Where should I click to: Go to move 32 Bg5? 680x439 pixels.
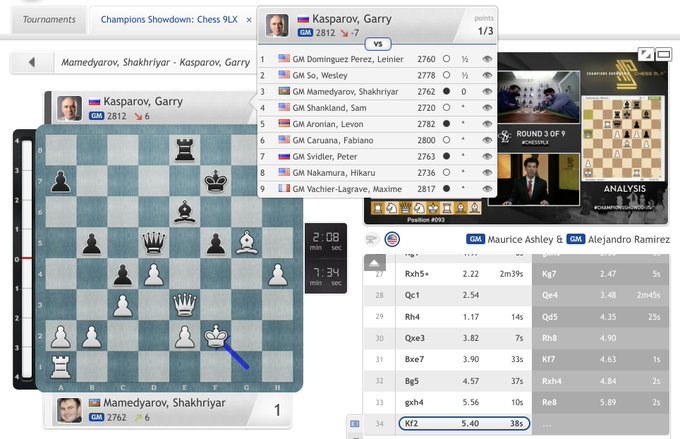click(464, 381)
